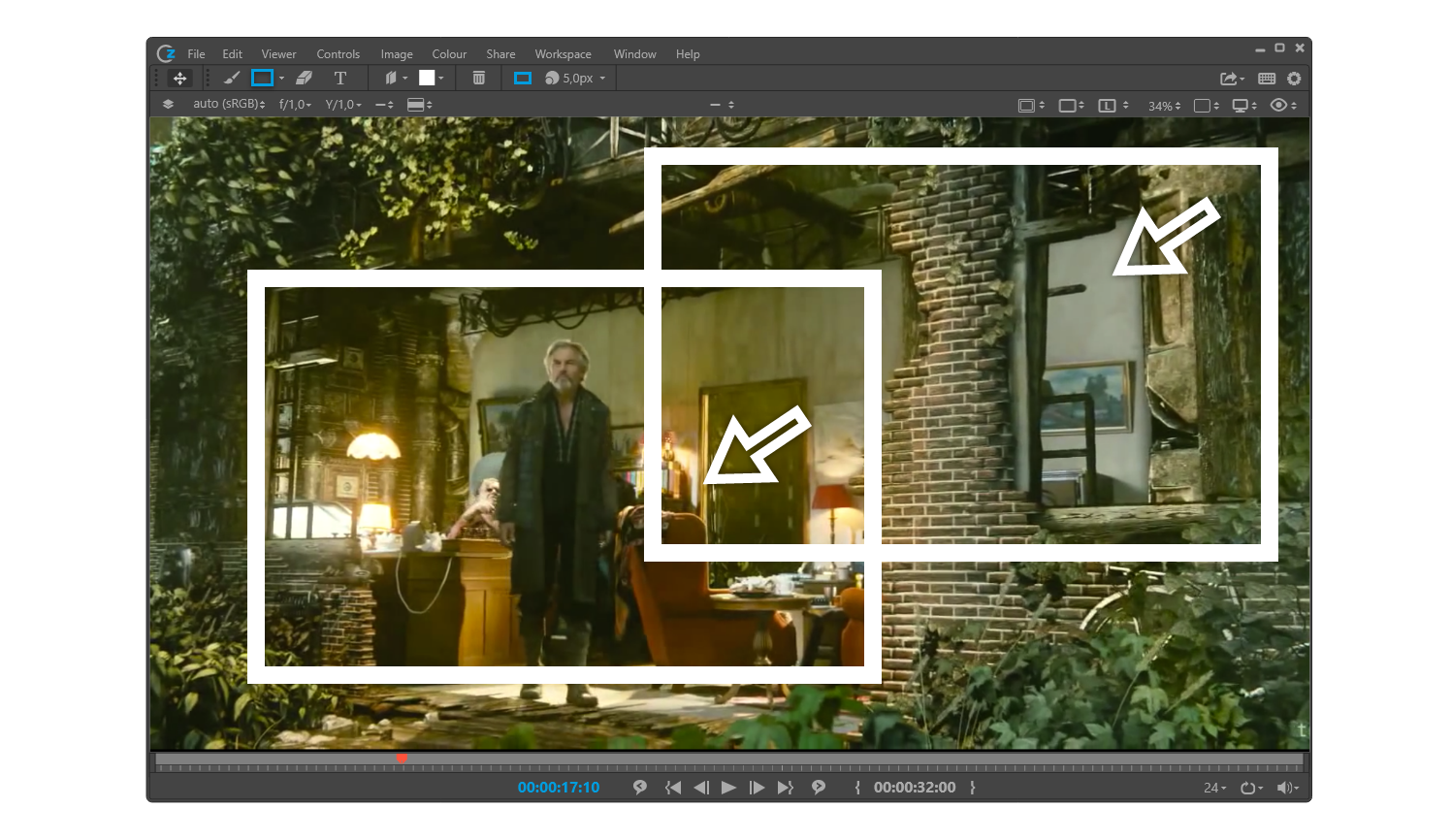Viewport: 1451px width, 840px height.
Task: Open the Help menu
Action: (688, 54)
